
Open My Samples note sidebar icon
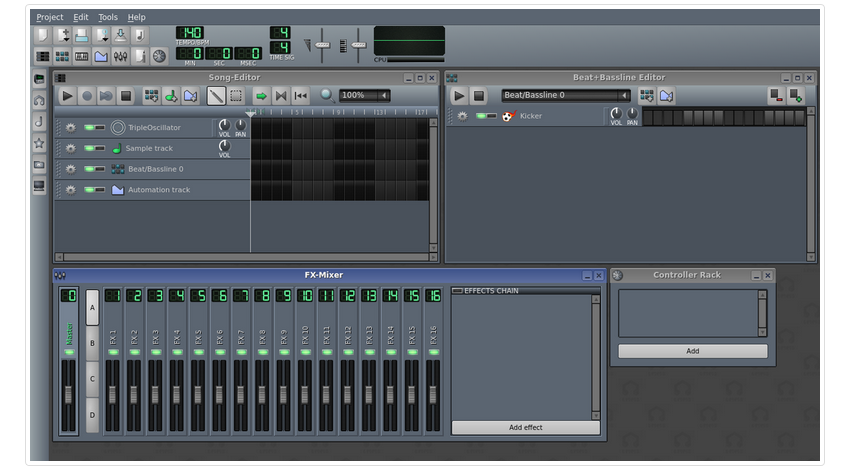point(39,121)
